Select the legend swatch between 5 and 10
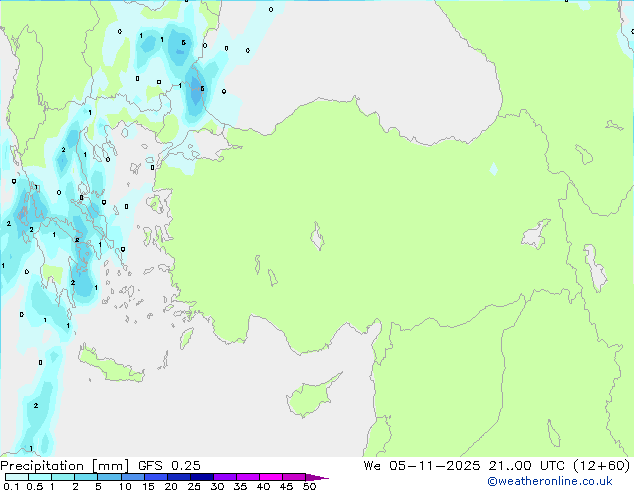The height and width of the screenshot is (490, 634). pos(109,477)
